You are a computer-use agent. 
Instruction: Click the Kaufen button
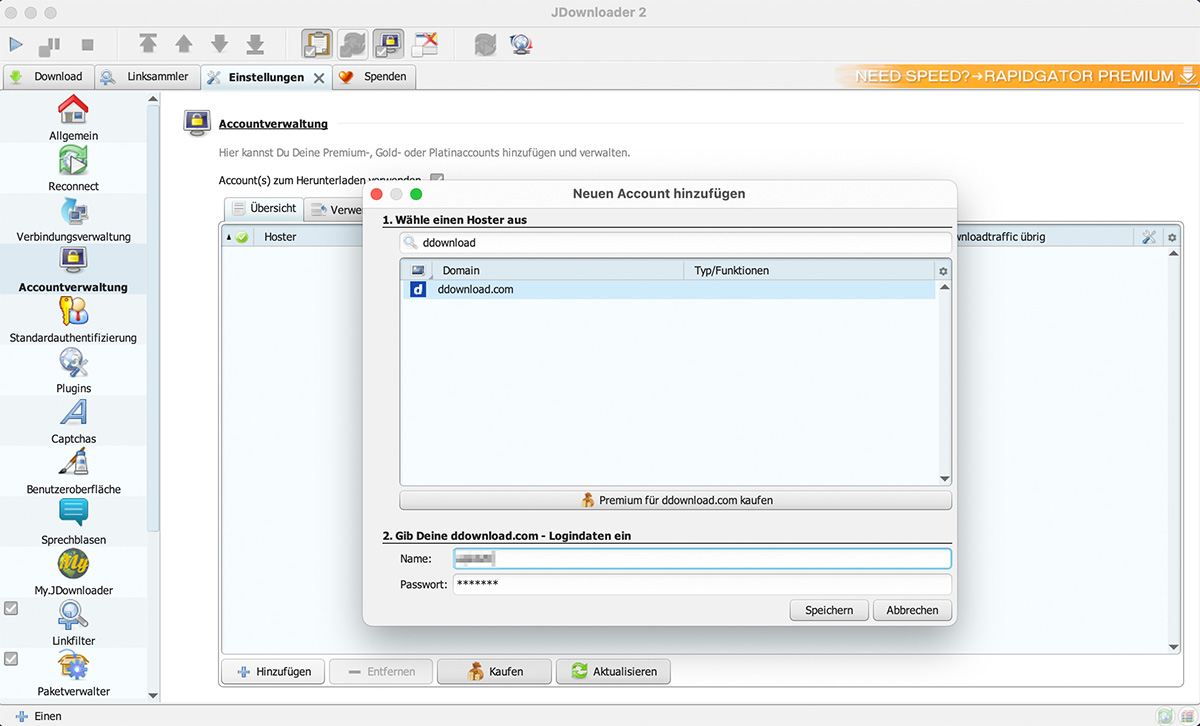(494, 672)
